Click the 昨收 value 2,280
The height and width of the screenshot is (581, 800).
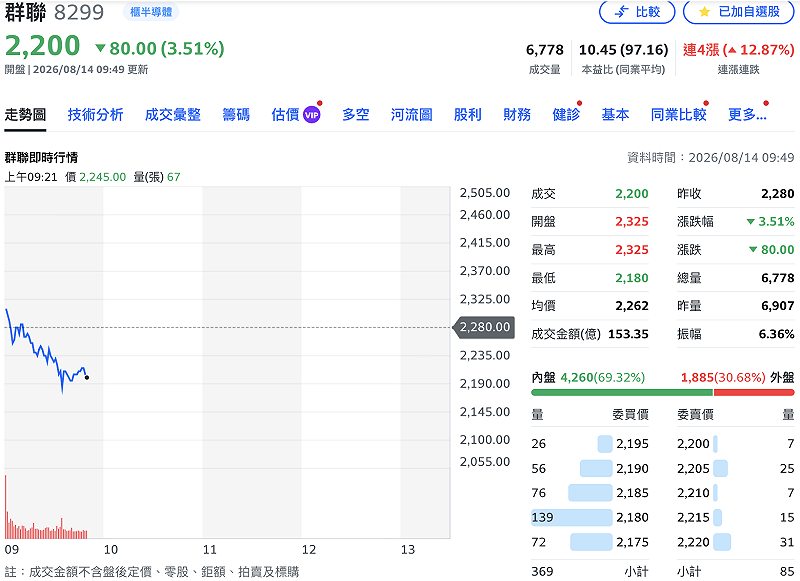click(x=778, y=194)
